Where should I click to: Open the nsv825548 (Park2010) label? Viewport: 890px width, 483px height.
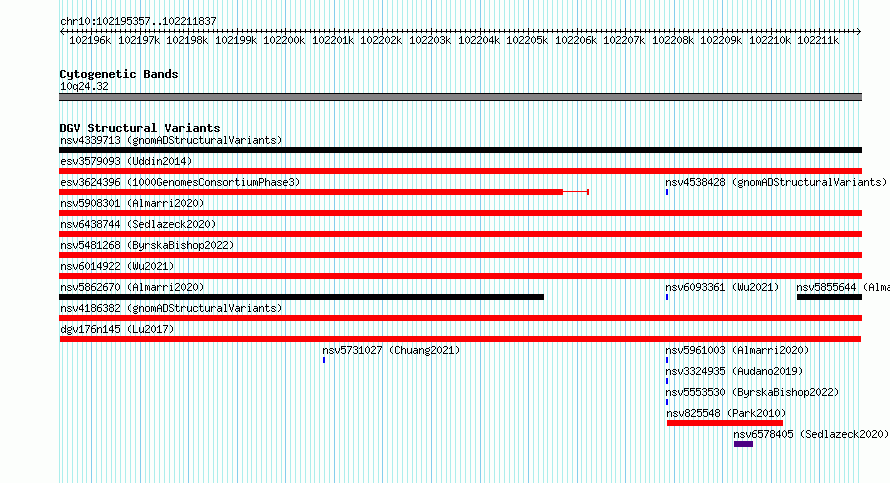tap(727, 413)
